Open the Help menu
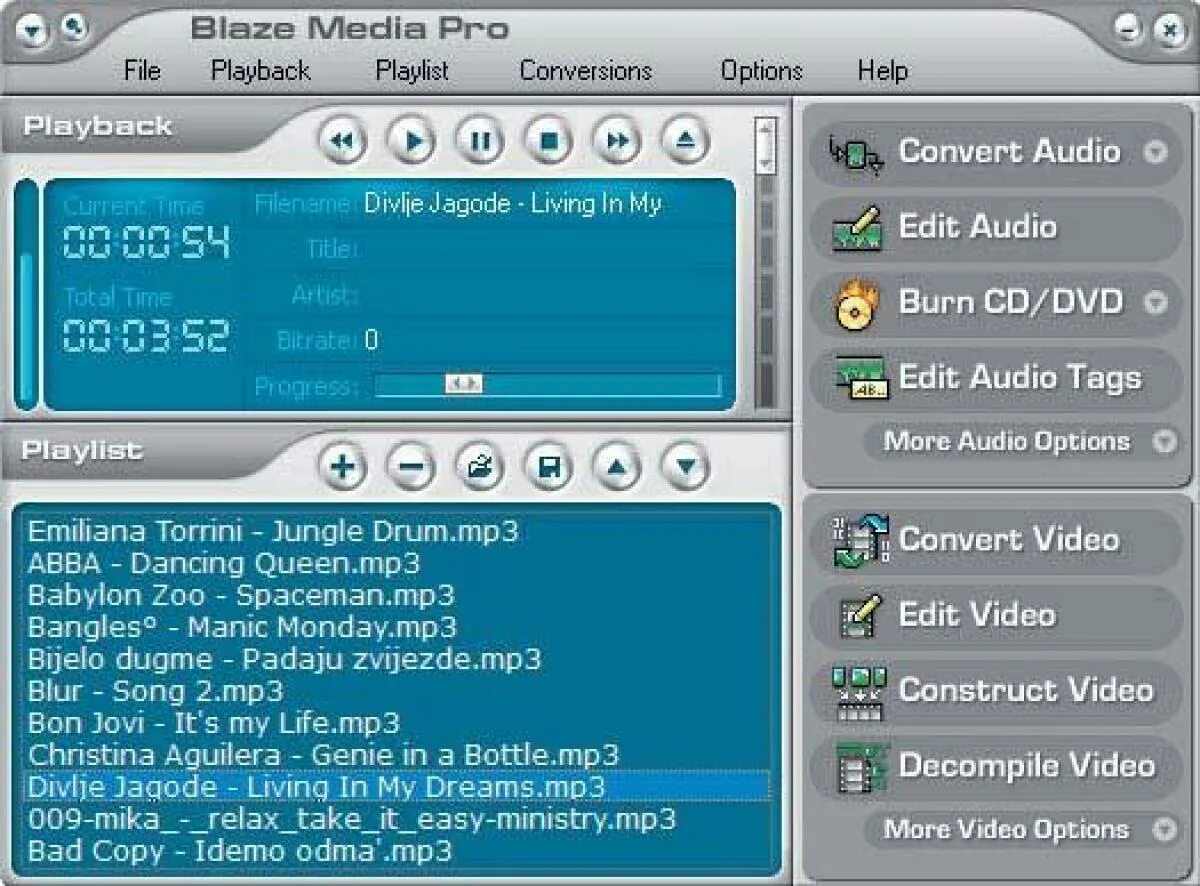 [883, 71]
